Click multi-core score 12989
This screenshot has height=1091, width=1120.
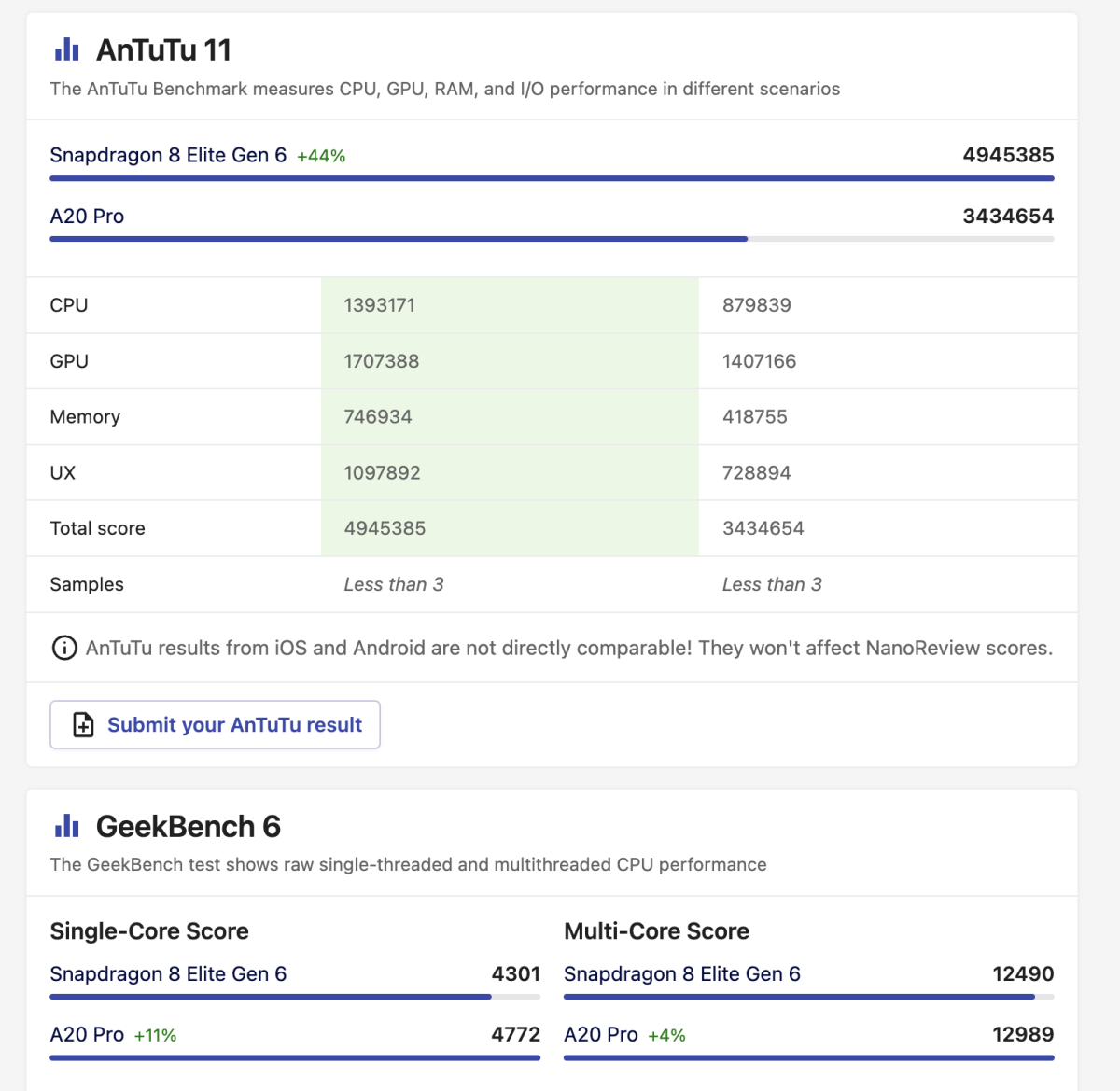1023,1034
